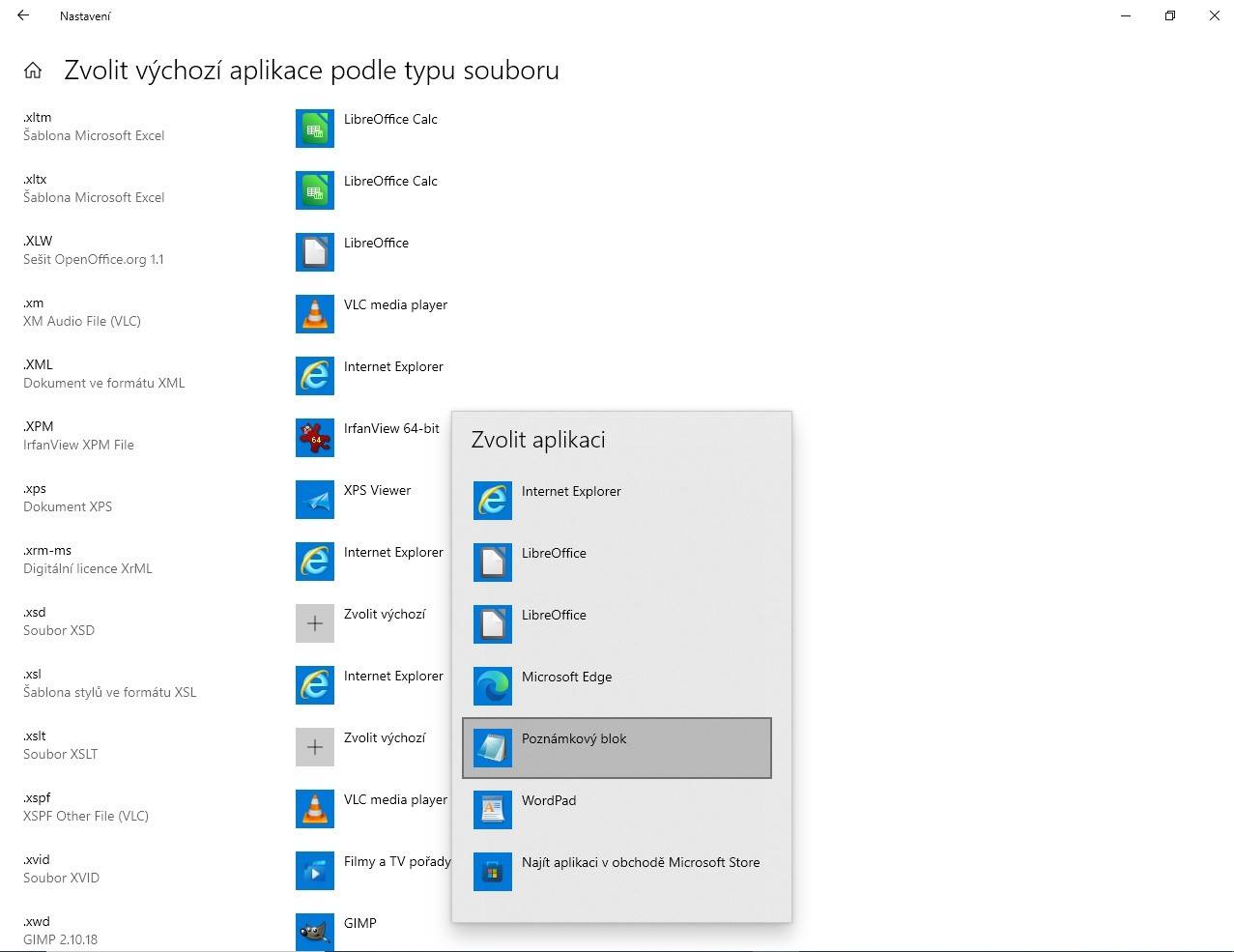Click Internet Explorer icon in popup list

tap(493, 501)
